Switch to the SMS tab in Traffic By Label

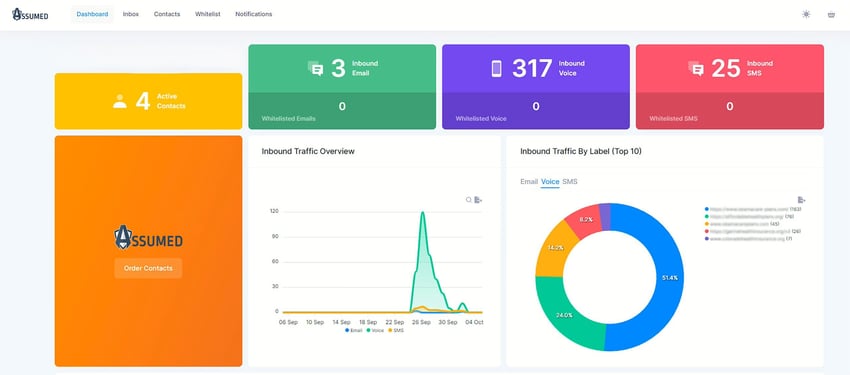(570, 182)
